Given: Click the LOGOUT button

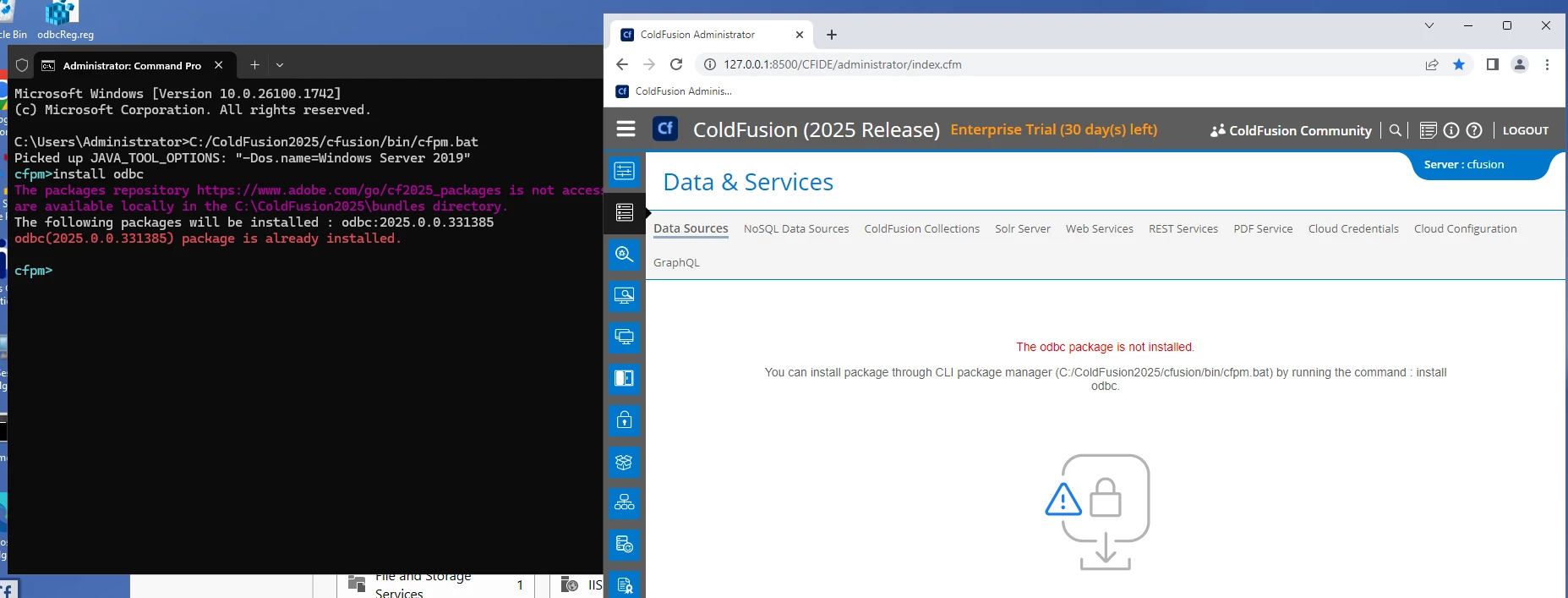Looking at the screenshot, I should click(1526, 130).
